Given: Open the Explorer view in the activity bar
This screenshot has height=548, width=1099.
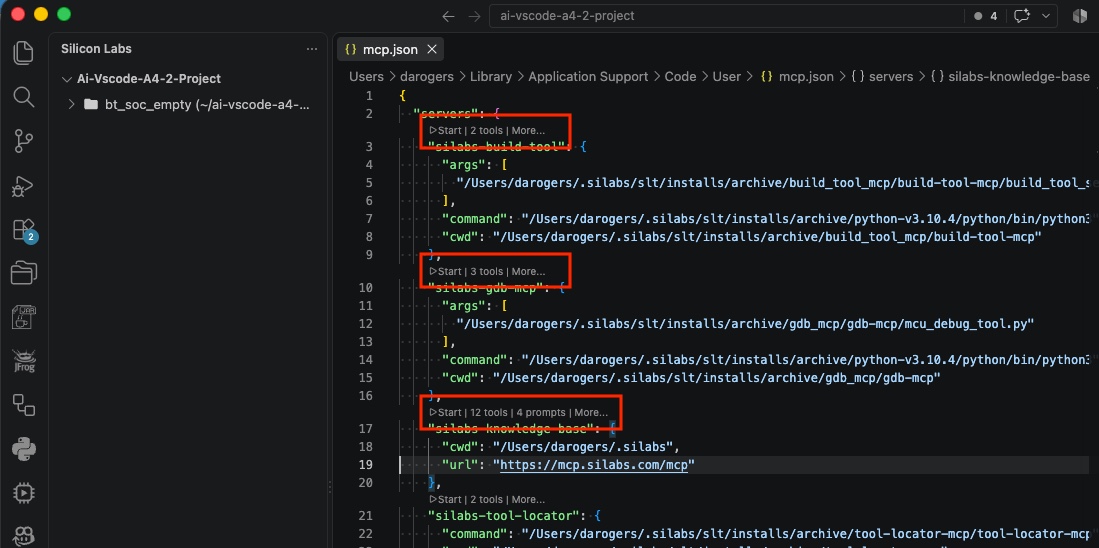Looking at the screenshot, I should (24, 53).
